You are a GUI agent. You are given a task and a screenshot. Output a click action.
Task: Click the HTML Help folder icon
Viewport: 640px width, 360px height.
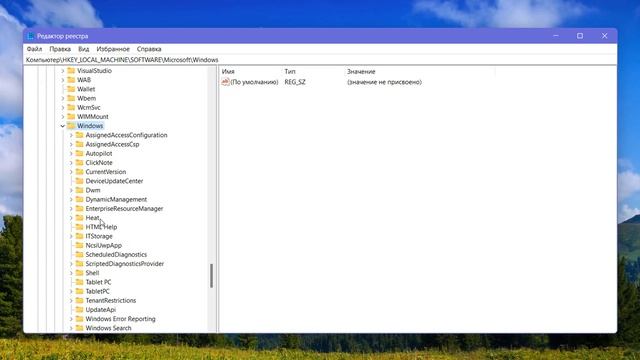80,227
